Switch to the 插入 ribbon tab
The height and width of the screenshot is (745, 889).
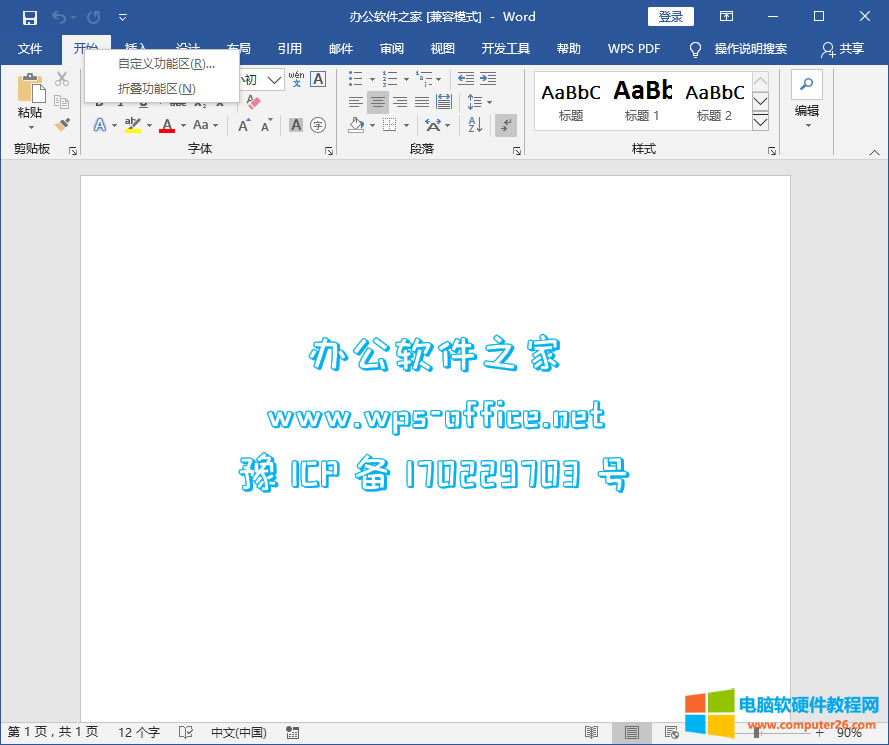tap(136, 47)
